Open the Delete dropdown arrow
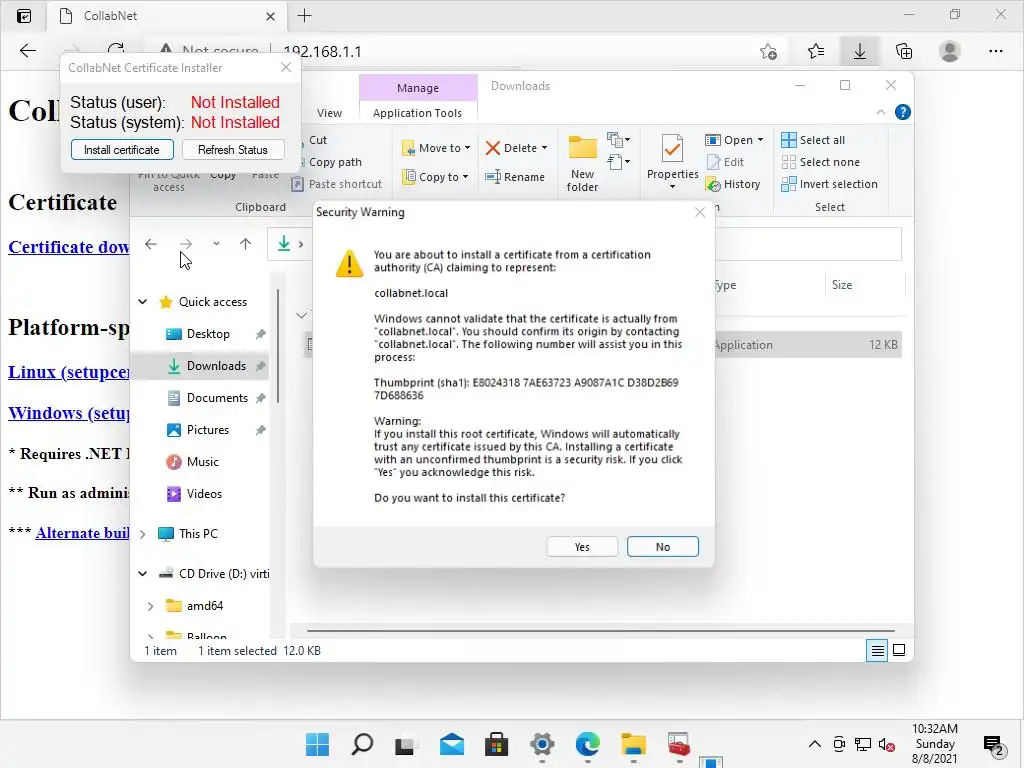This screenshot has width=1024, height=768. point(545,148)
